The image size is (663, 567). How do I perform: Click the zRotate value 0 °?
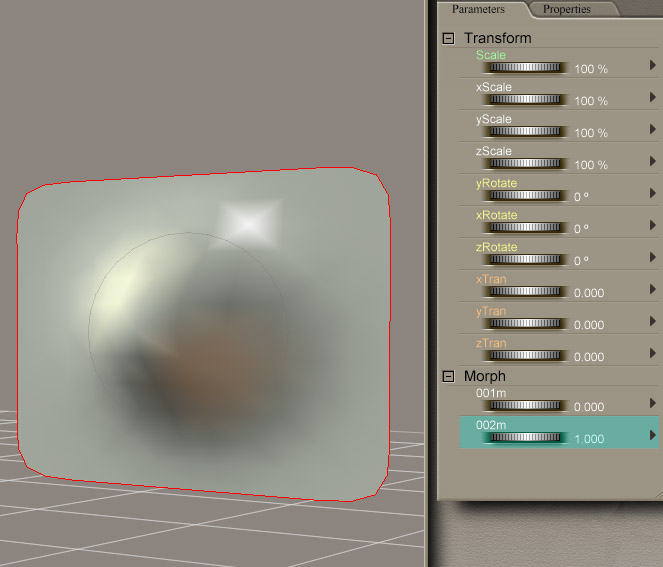[x=581, y=261]
